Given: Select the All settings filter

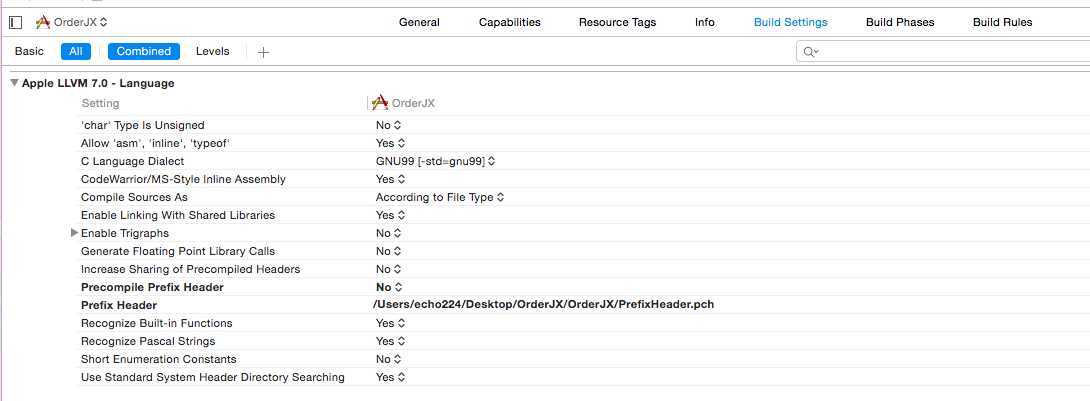Looking at the screenshot, I should click(x=76, y=51).
